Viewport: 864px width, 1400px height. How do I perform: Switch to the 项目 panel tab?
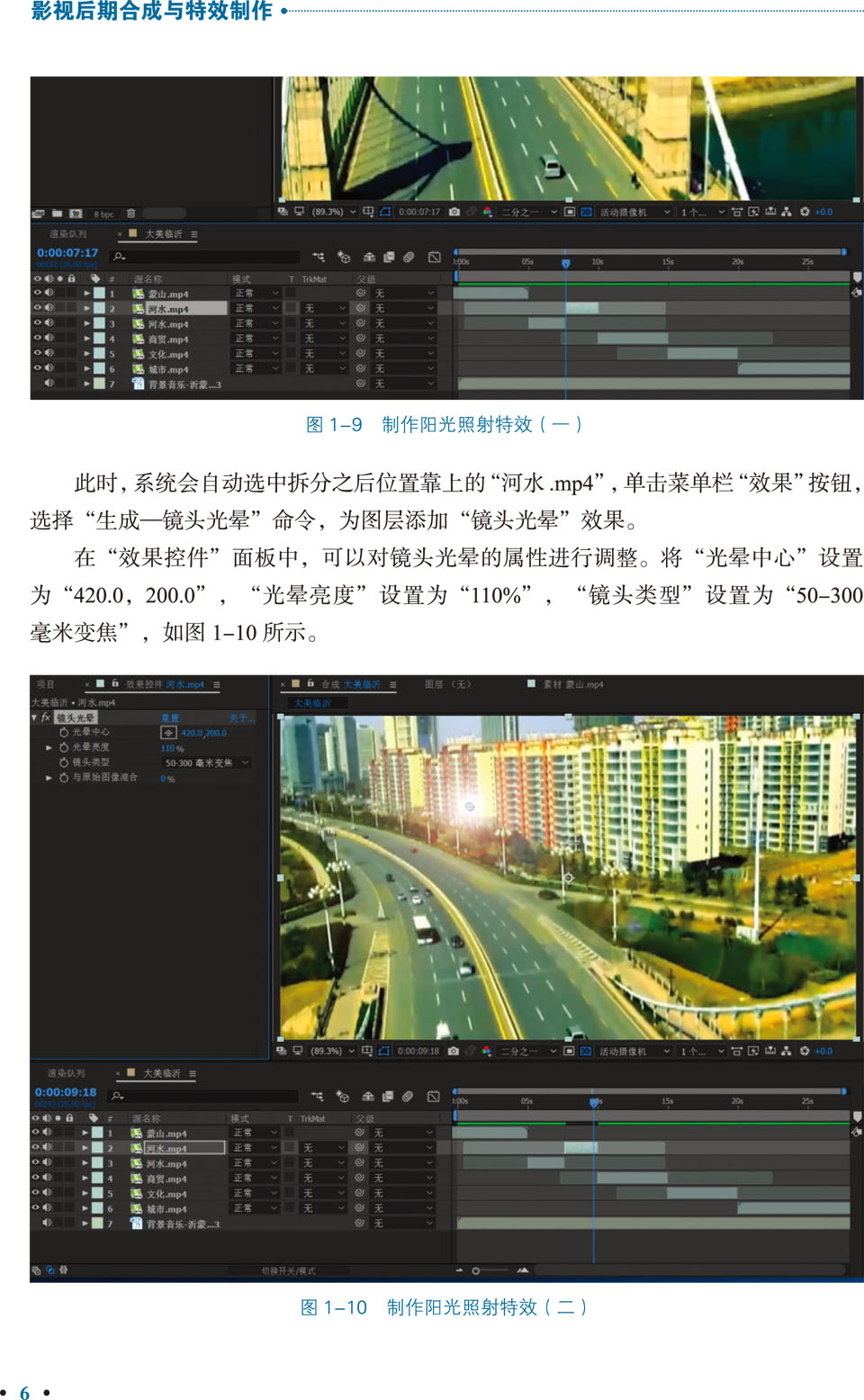click(x=46, y=684)
